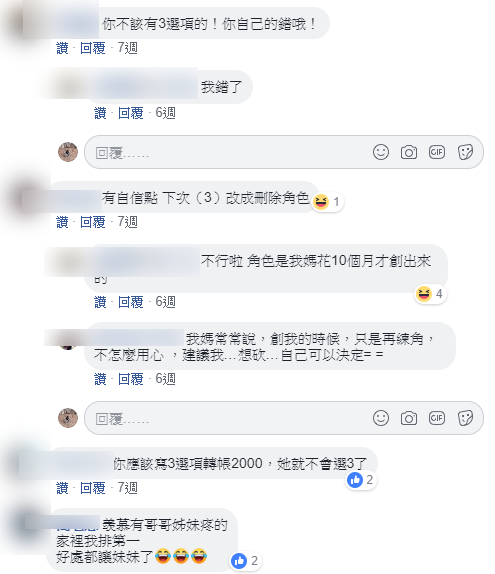
Task: Open emoji picker in first reply box
Action: pos(381,152)
